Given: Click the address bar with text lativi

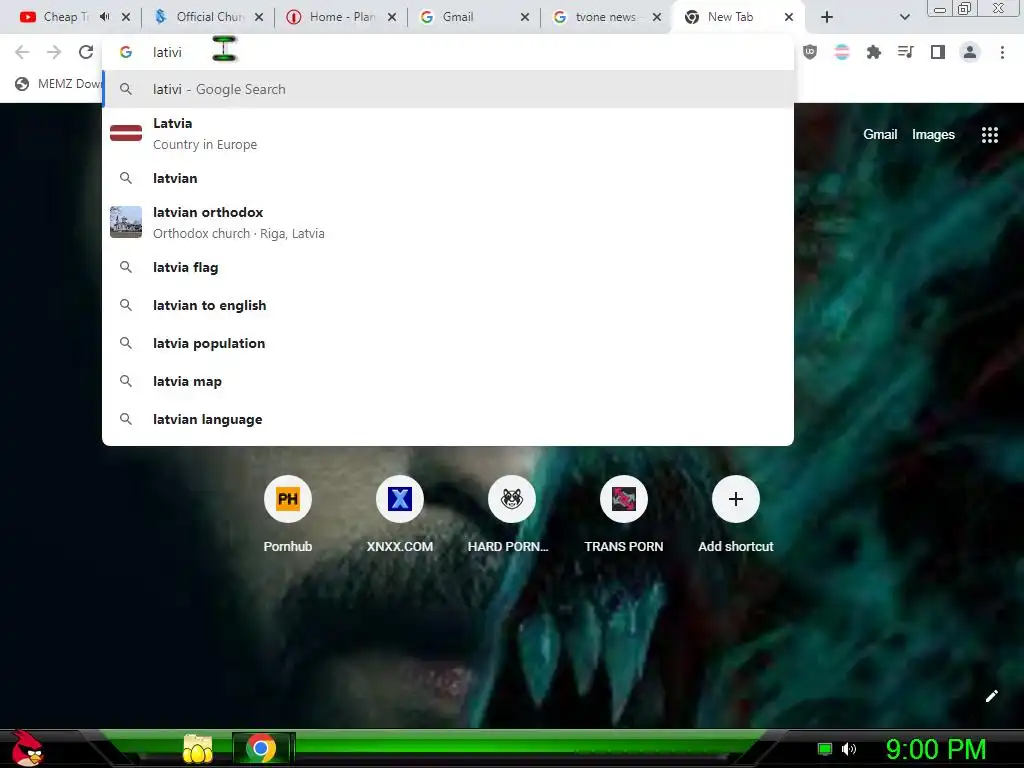Looking at the screenshot, I should point(448,52).
